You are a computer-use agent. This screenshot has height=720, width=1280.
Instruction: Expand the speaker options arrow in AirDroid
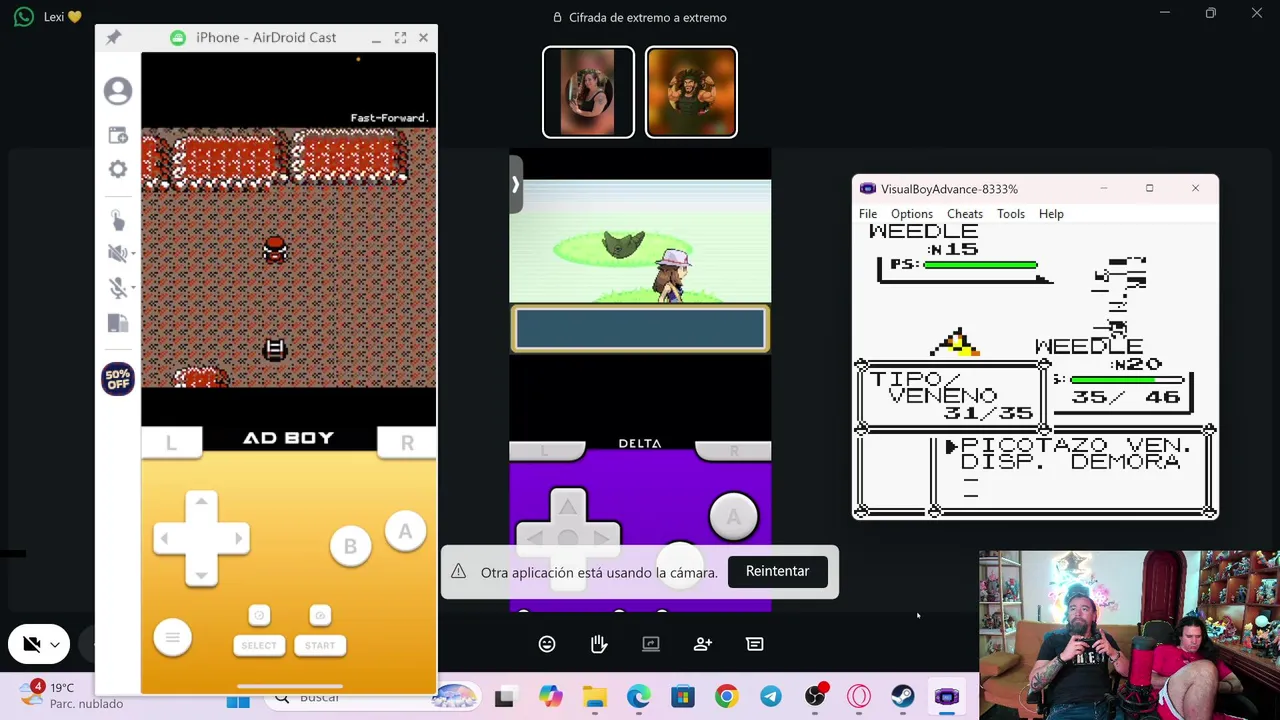[x=133, y=253]
